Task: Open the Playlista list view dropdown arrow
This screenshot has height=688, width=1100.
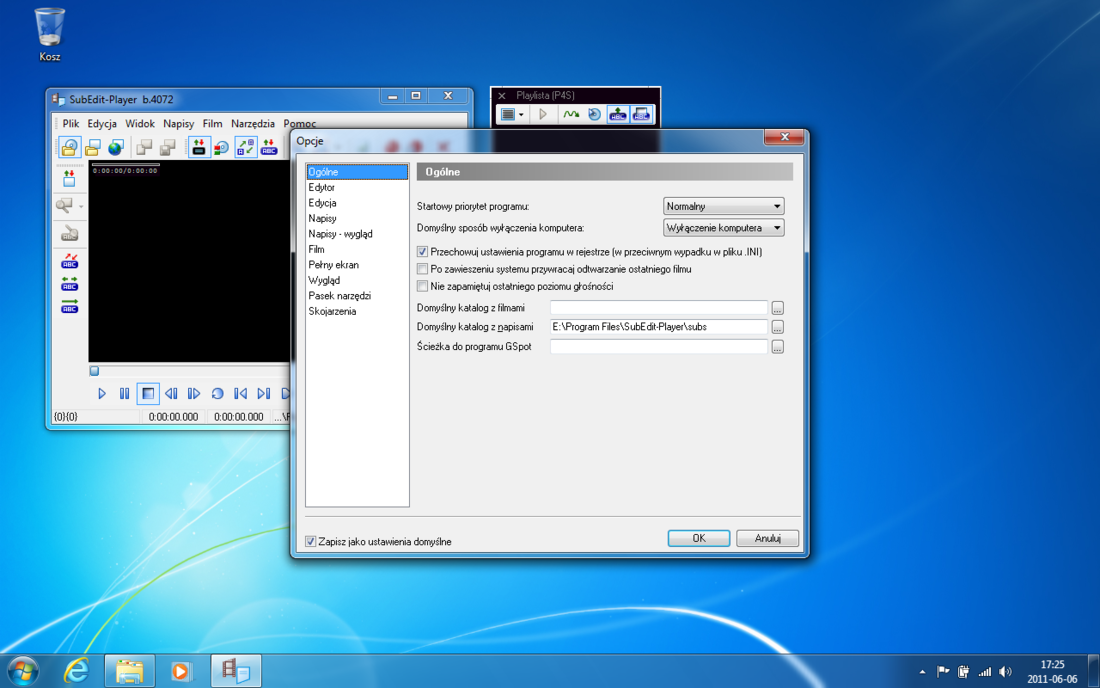Action: 521,115
